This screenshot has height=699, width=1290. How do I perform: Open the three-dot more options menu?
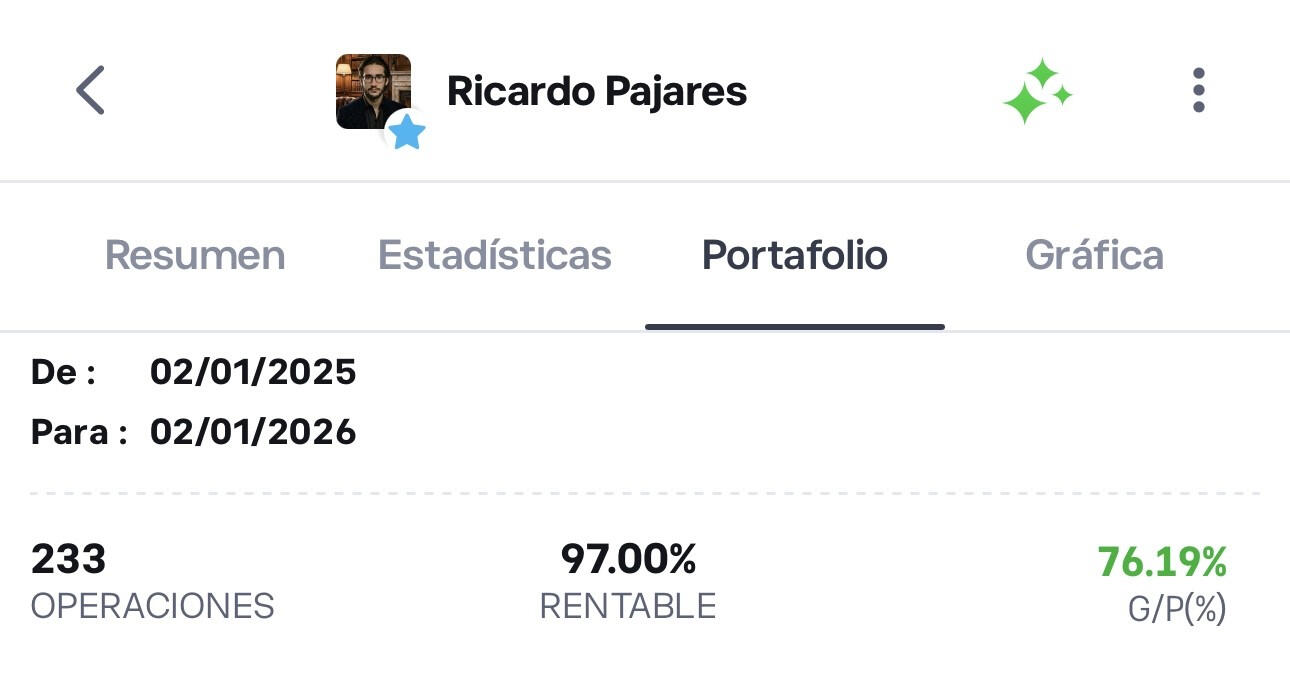[x=1198, y=91]
